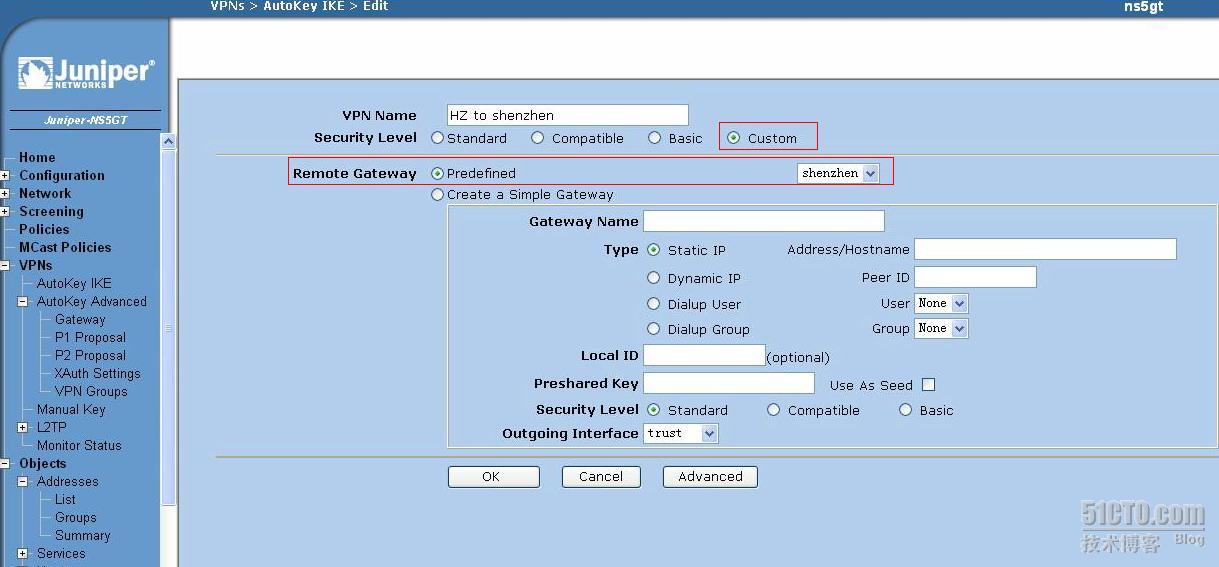Toggle the Use As Seed checkbox
The width and height of the screenshot is (1219, 567).
pos(928,385)
